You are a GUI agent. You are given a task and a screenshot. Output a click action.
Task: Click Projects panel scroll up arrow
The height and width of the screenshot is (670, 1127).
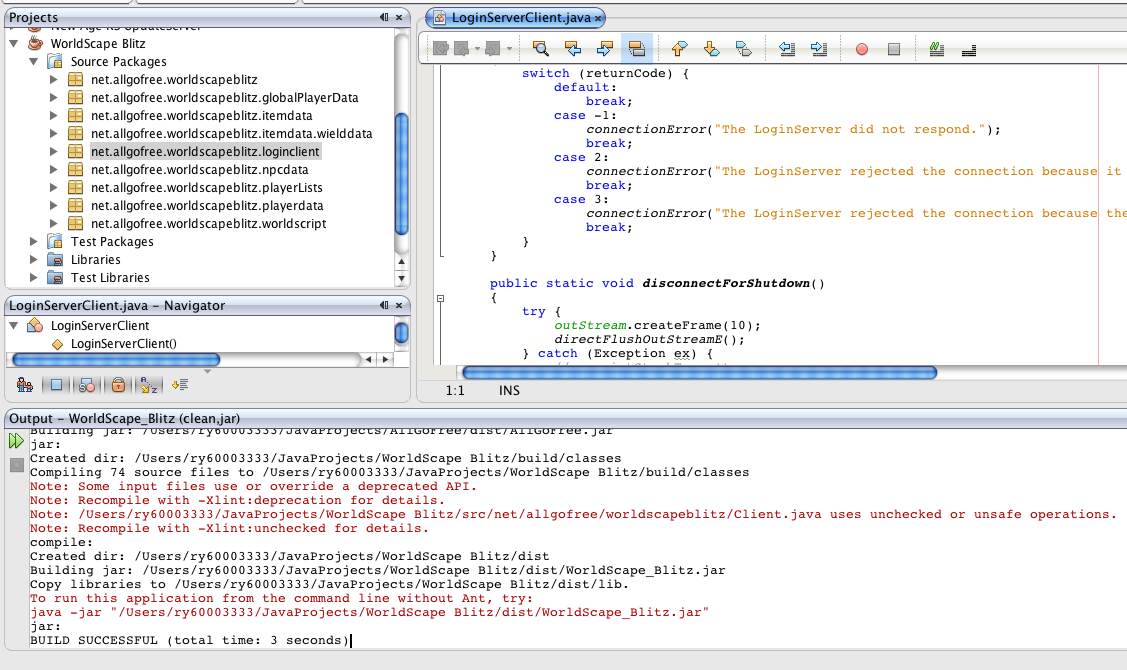point(402,262)
